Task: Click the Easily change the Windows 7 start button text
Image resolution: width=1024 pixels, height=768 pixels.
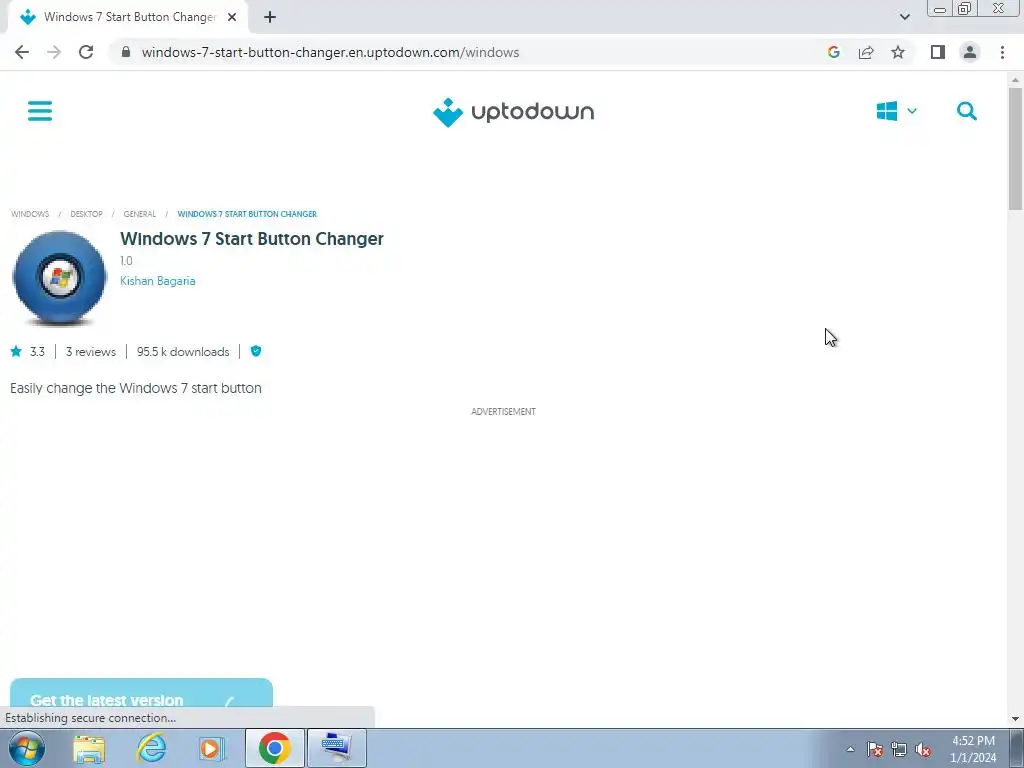Action: coord(136,388)
